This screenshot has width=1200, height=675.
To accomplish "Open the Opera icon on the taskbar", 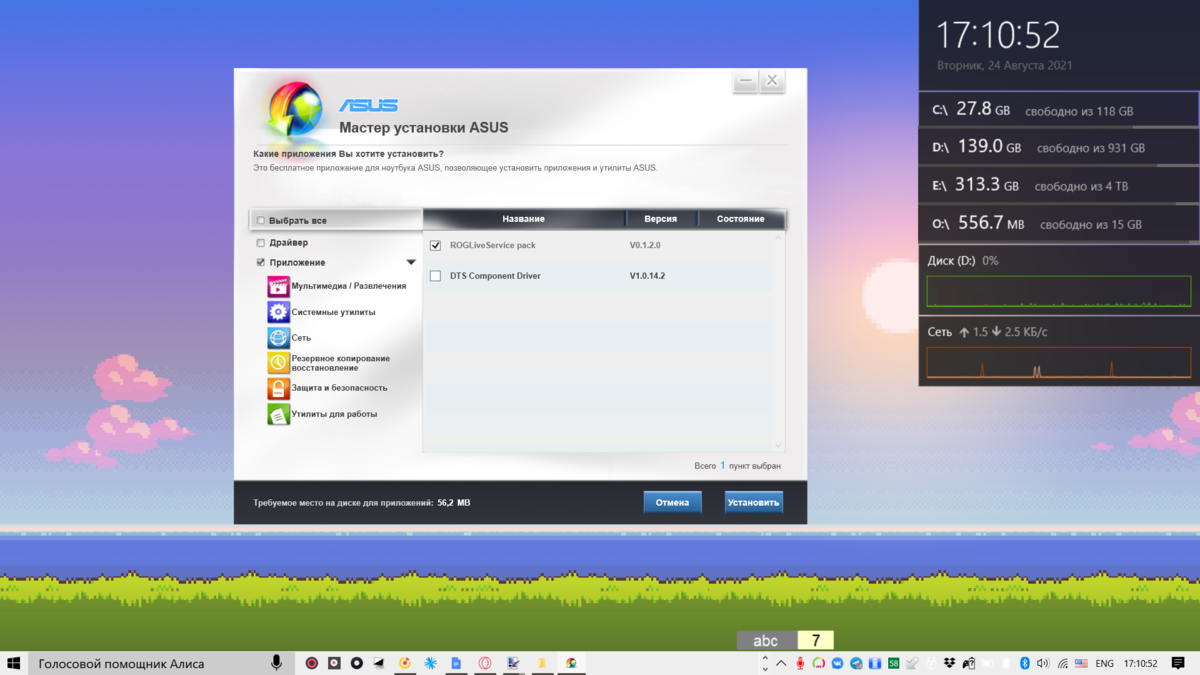I will tap(484, 663).
